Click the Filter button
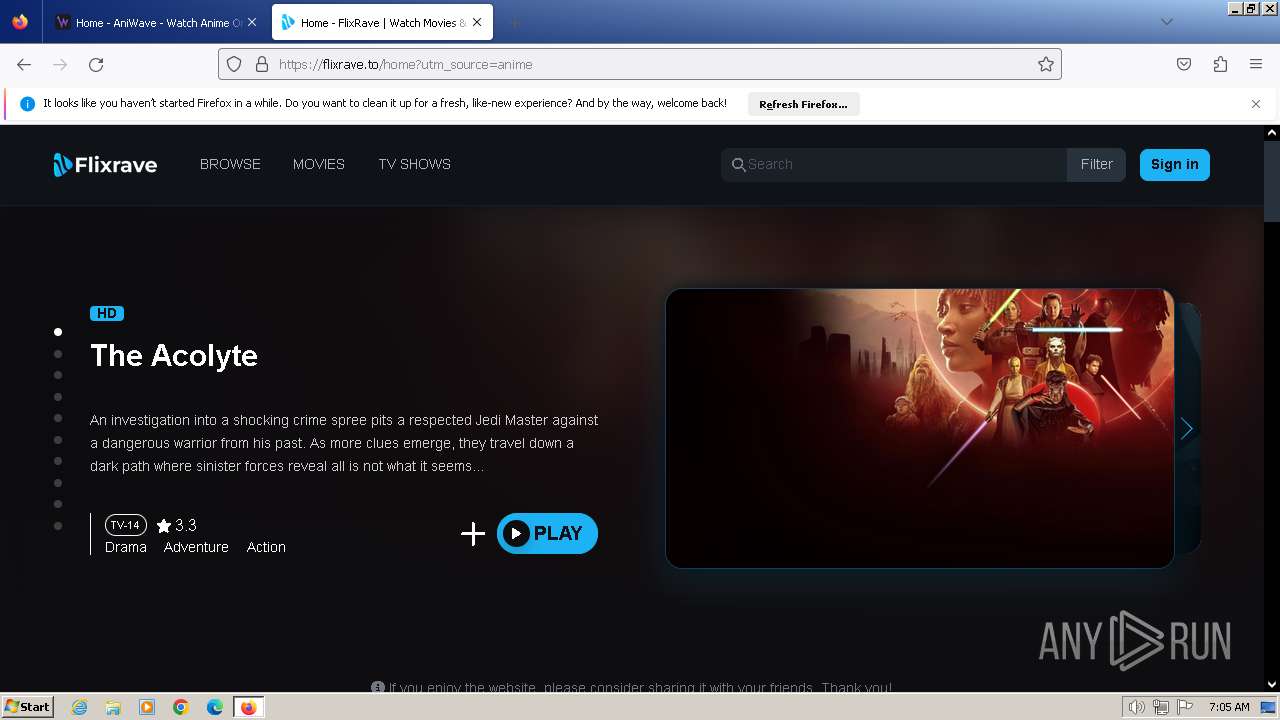 [x=1096, y=165]
